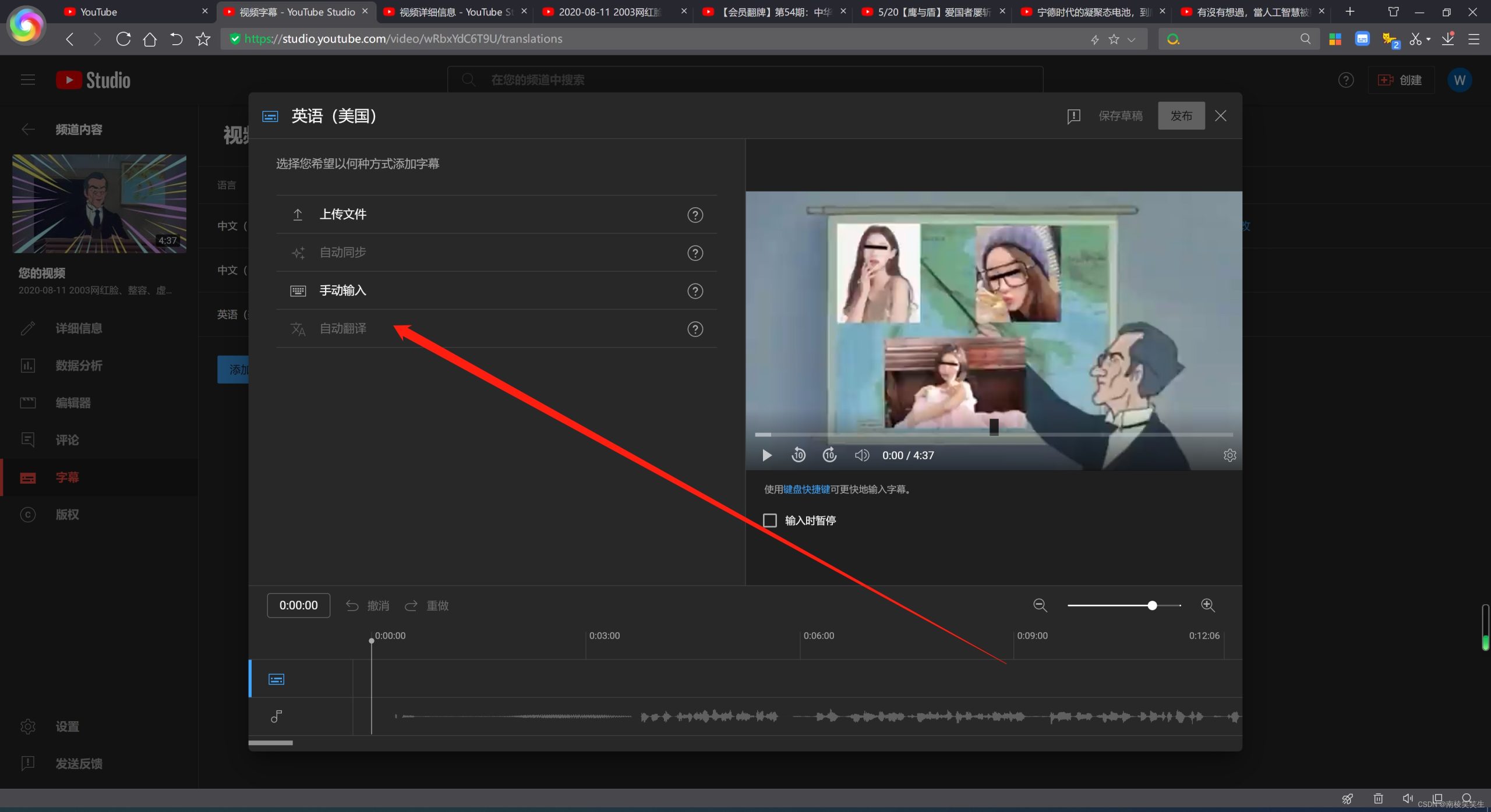Select the subtitle track icon in timeline
This screenshot has width=1491, height=812.
click(x=276, y=679)
